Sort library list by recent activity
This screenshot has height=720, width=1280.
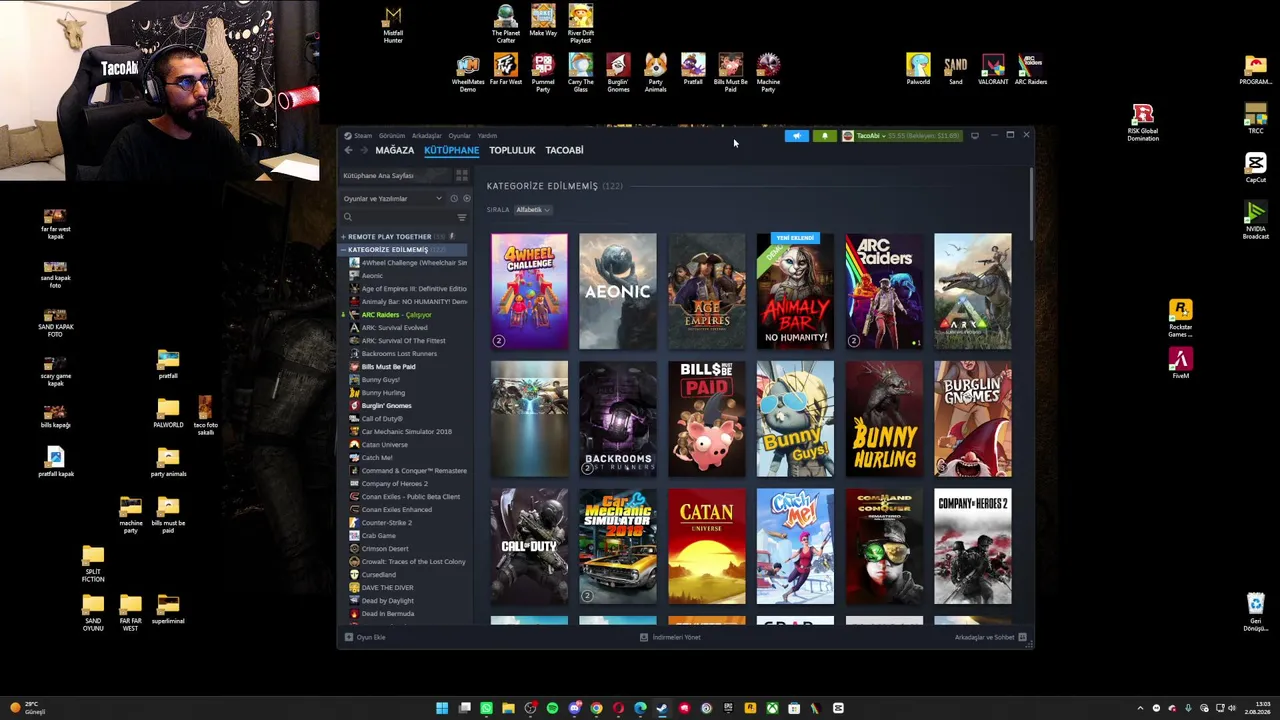pos(453,199)
